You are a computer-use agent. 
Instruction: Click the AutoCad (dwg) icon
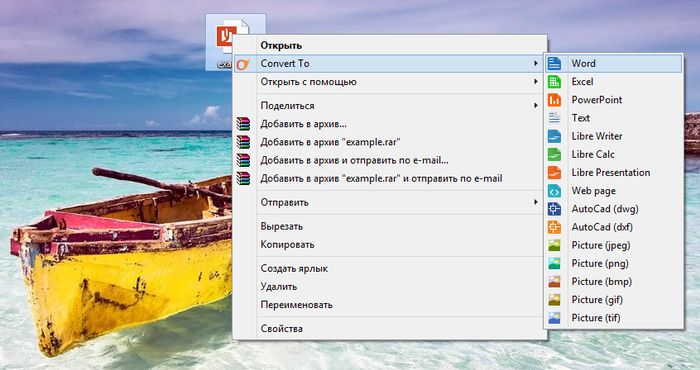tap(554, 209)
